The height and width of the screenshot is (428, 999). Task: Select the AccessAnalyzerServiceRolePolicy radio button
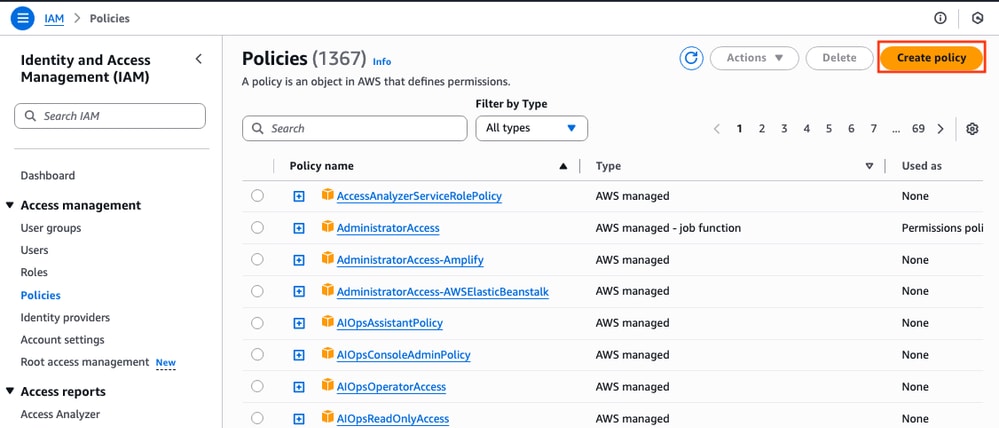[257, 196]
